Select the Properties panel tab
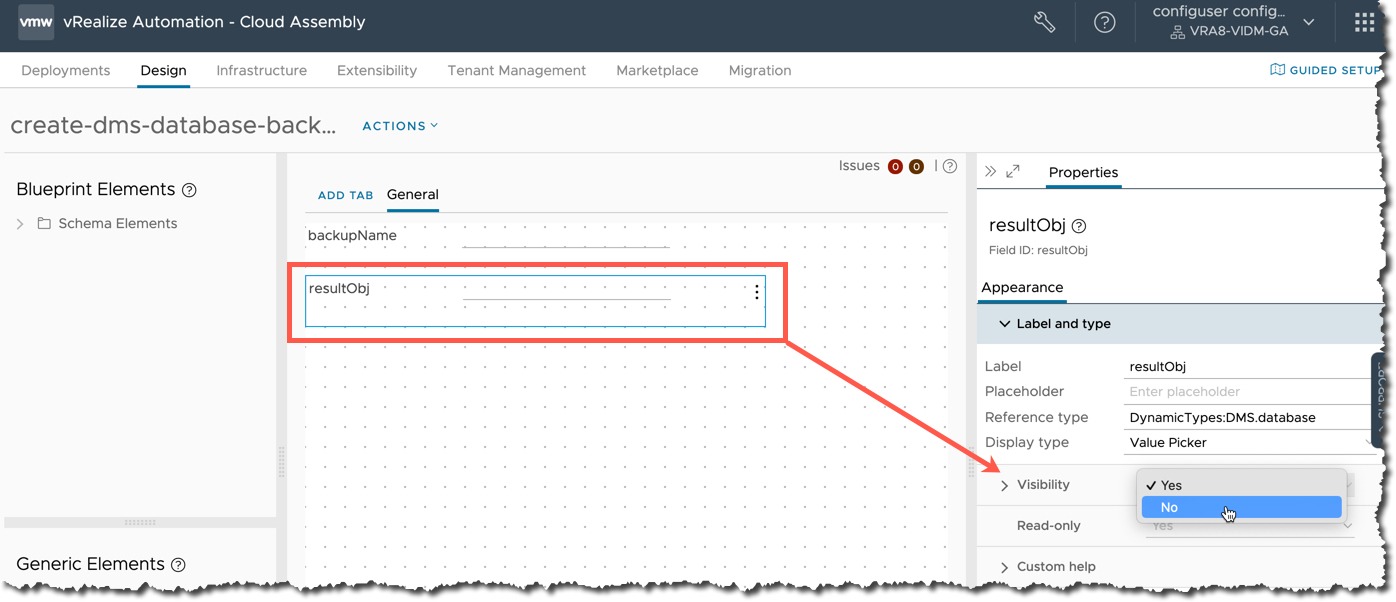The height and width of the screenshot is (602, 1396). [x=1083, y=172]
